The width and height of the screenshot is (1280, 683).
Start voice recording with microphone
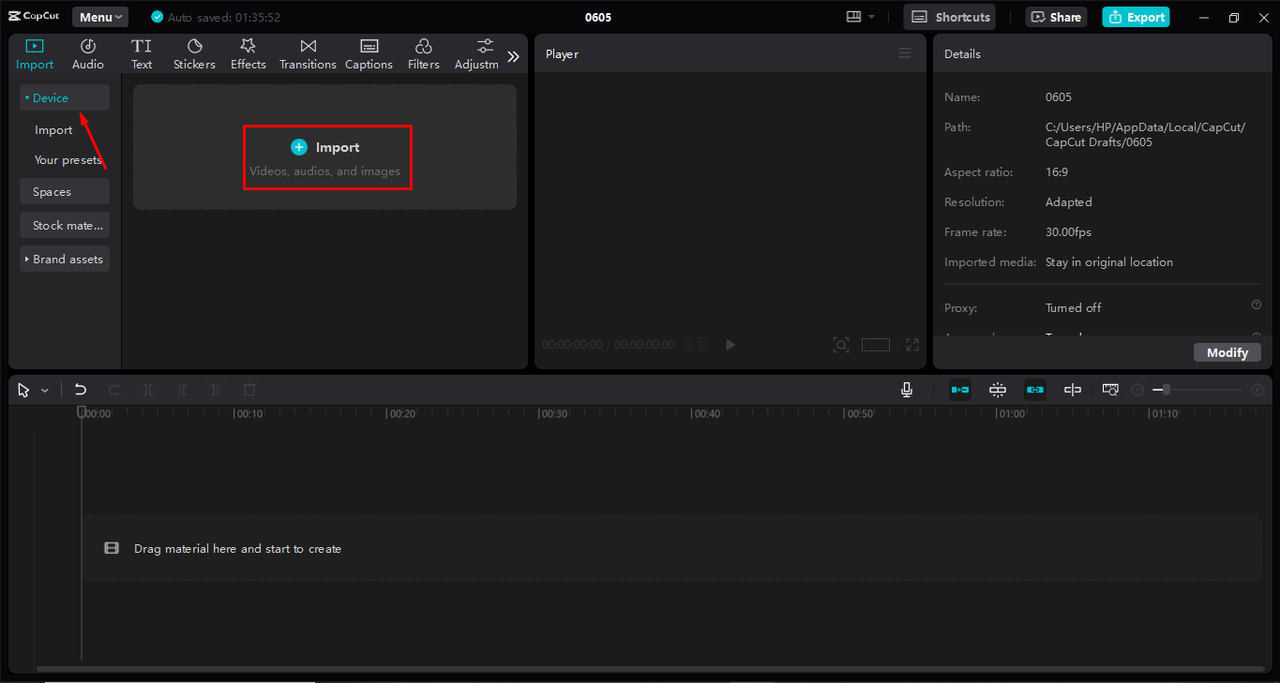click(x=907, y=390)
